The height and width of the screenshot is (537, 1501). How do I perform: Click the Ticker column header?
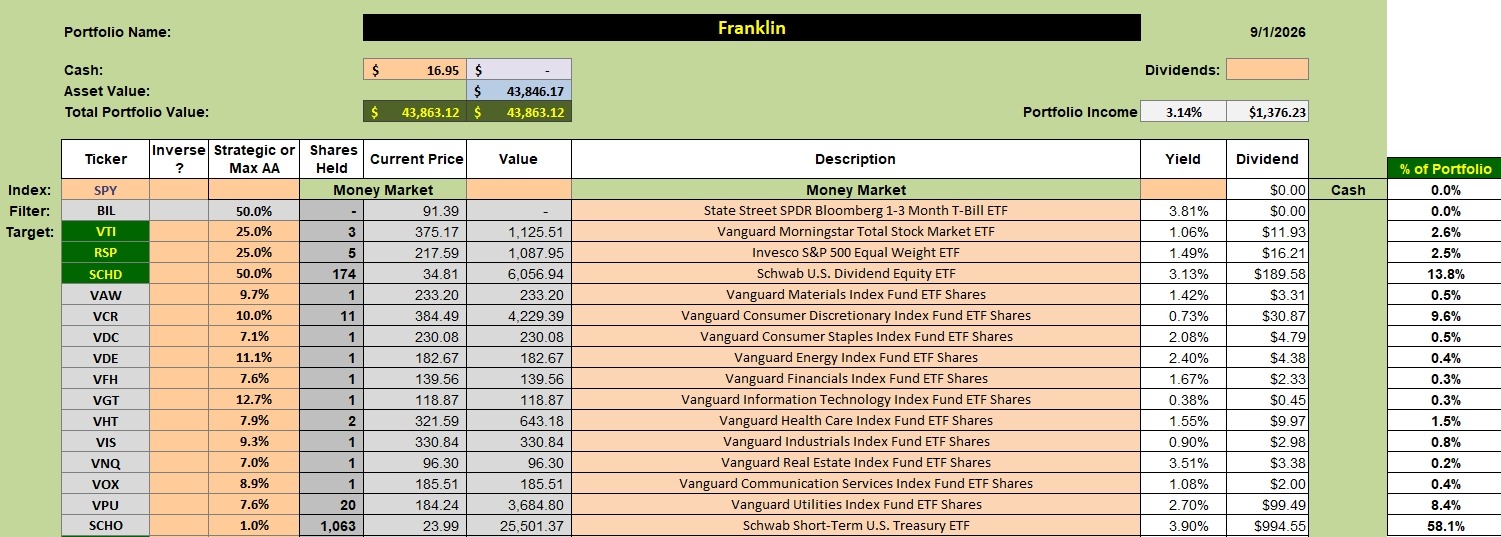(x=105, y=159)
